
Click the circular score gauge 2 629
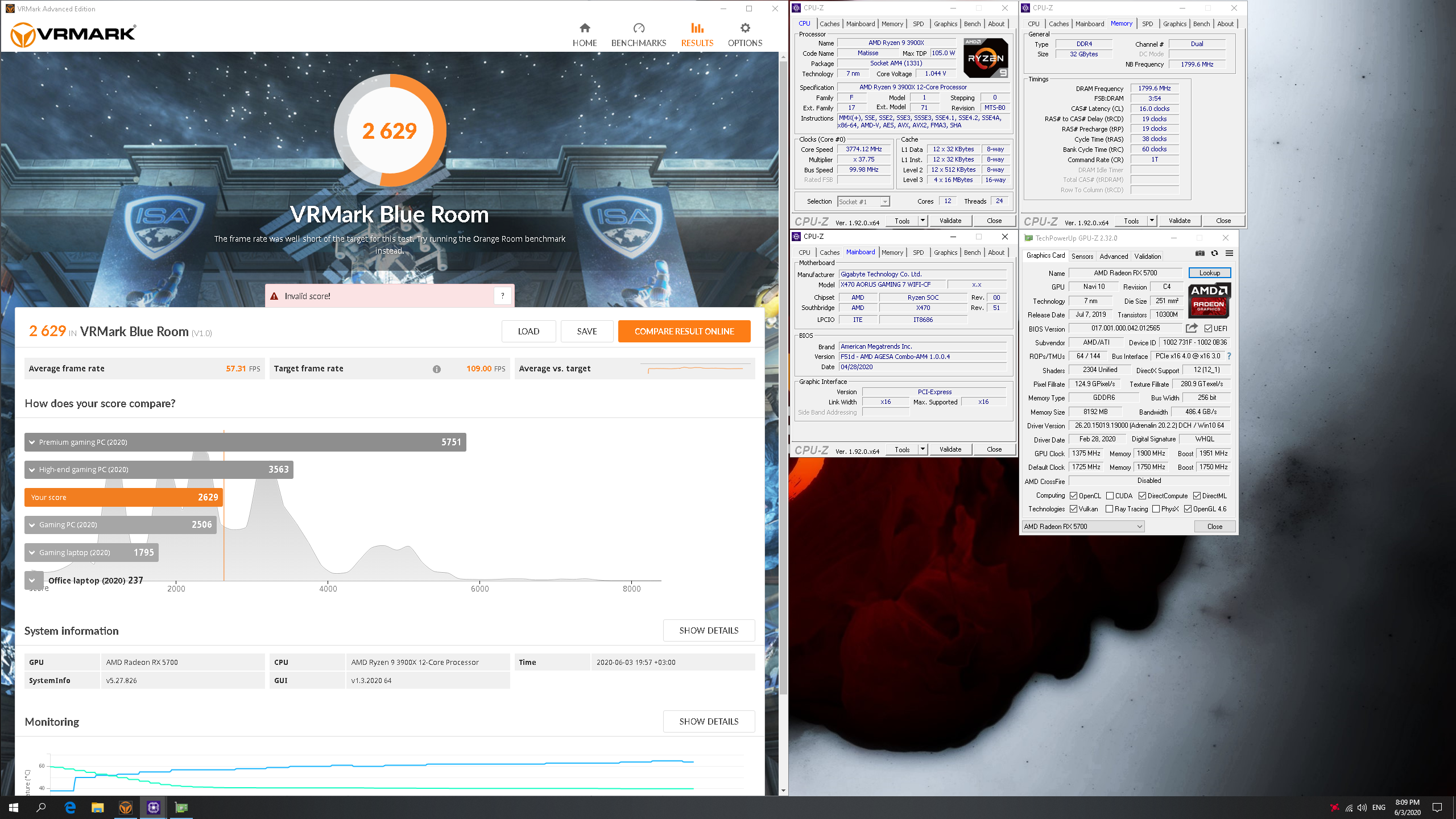tap(390, 131)
